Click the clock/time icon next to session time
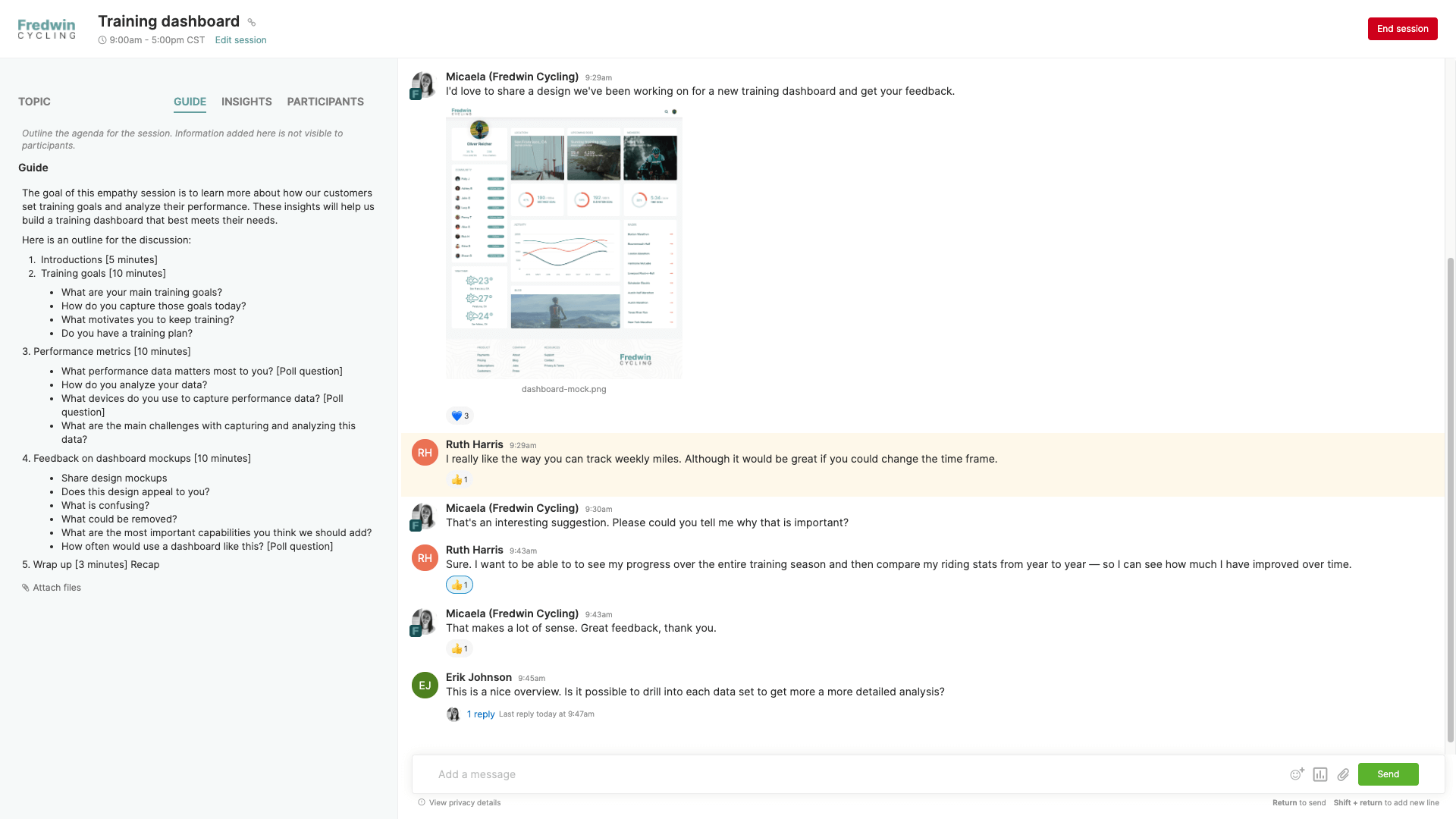The height and width of the screenshot is (819, 1456). (x=101, y=41)
